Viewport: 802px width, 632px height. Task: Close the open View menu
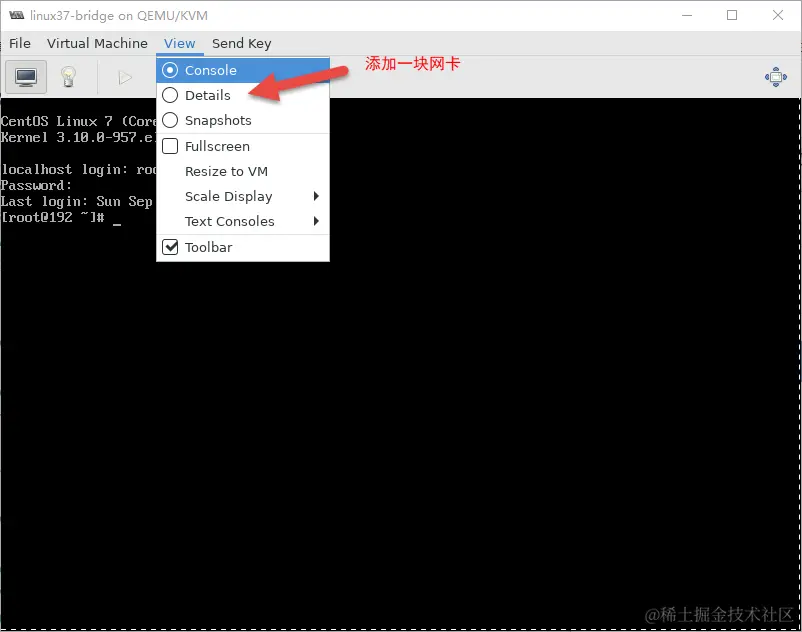pyautogui.click(x=180, y=43)
